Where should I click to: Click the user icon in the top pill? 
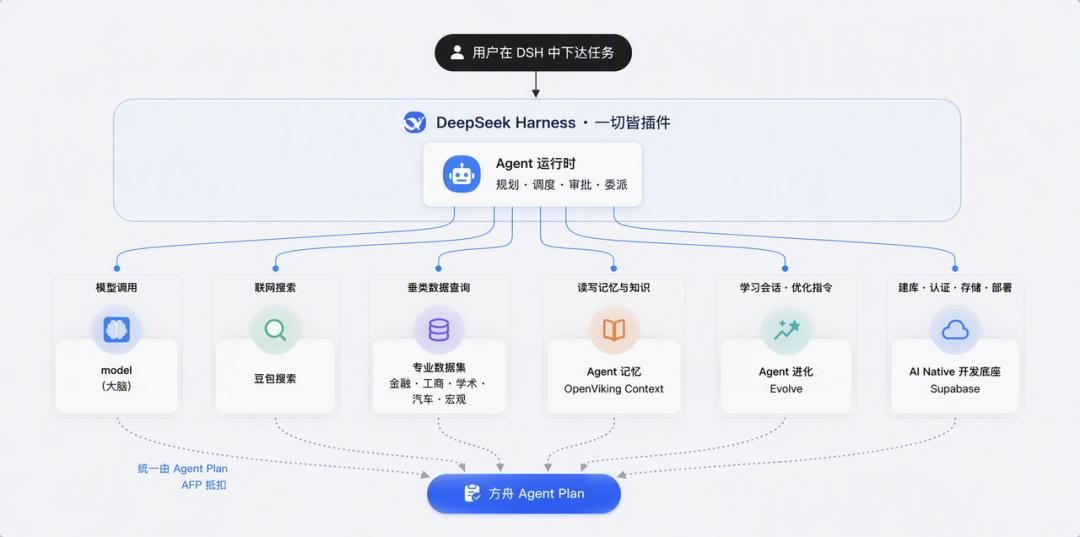[x=457, y=53]
